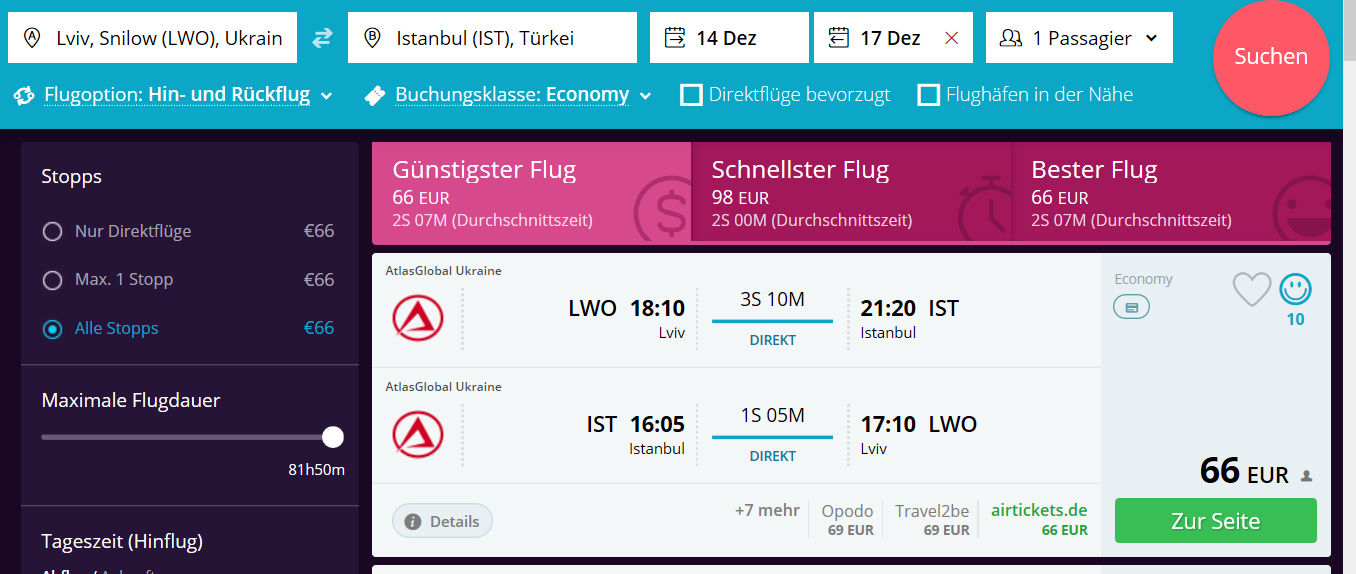This screenshot has width=1356, height=574.
Task: Clear return date with red X
Action: [x=952, y=38]
